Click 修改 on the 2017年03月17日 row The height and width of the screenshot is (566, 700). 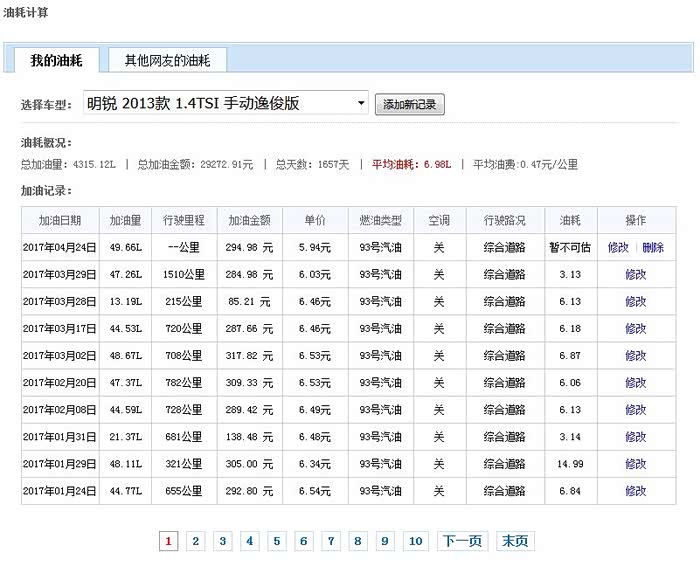tap(635, 328)
